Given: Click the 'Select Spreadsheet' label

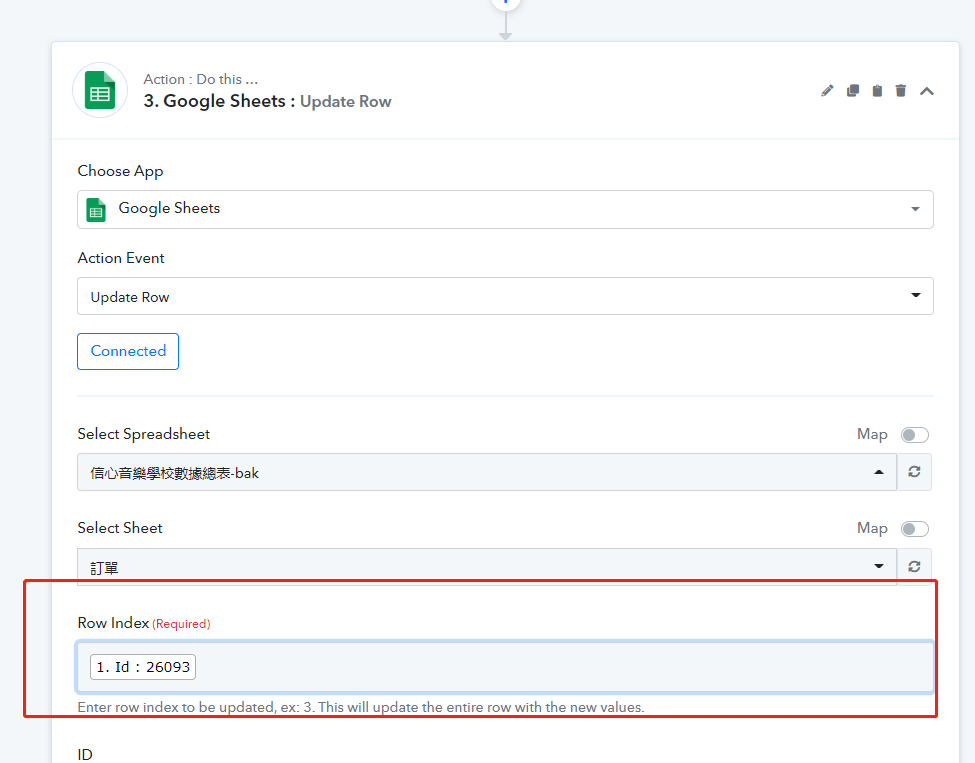Looking at the screenshot, I should (144, 434).
